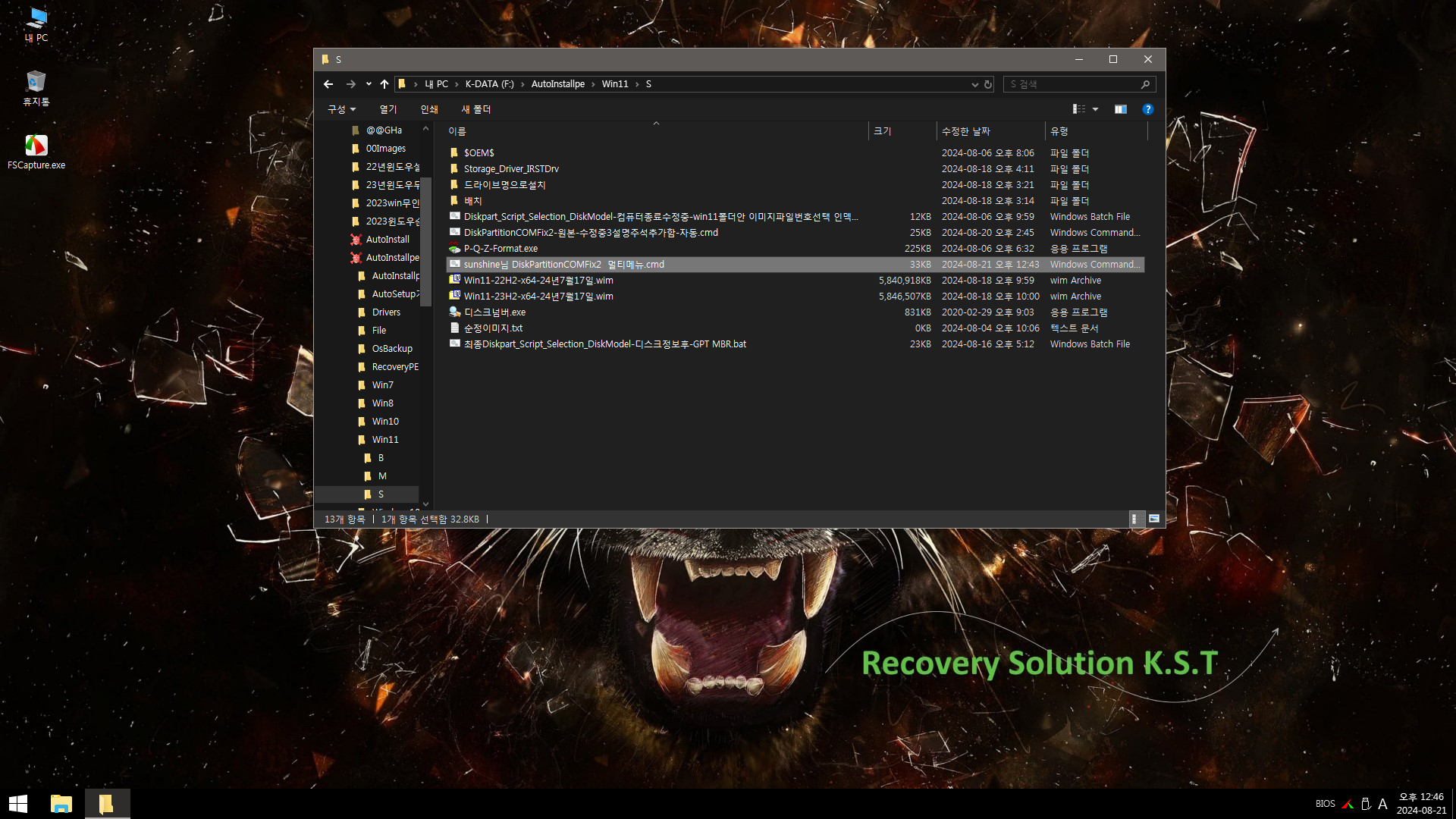
Task: Open AutoInstall in navigation tree
Action: click(388, 240)
